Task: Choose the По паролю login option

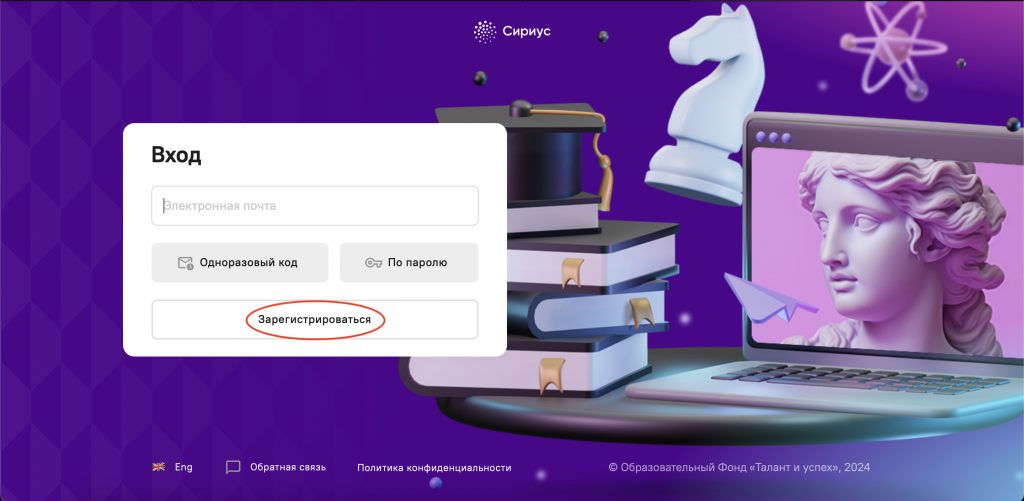Action: (409, 263)
